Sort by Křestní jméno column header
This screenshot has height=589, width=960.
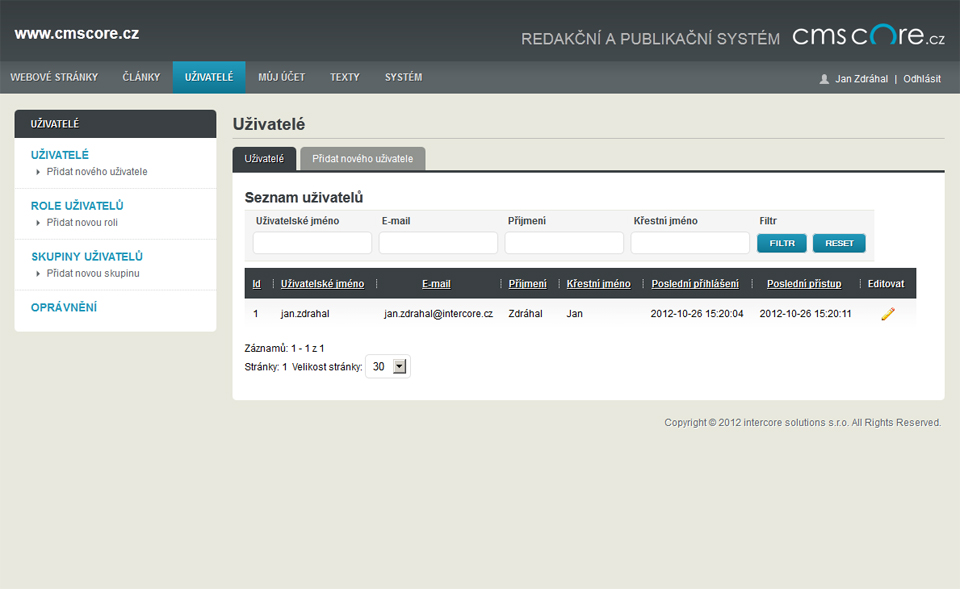click(x=598, y=283)
